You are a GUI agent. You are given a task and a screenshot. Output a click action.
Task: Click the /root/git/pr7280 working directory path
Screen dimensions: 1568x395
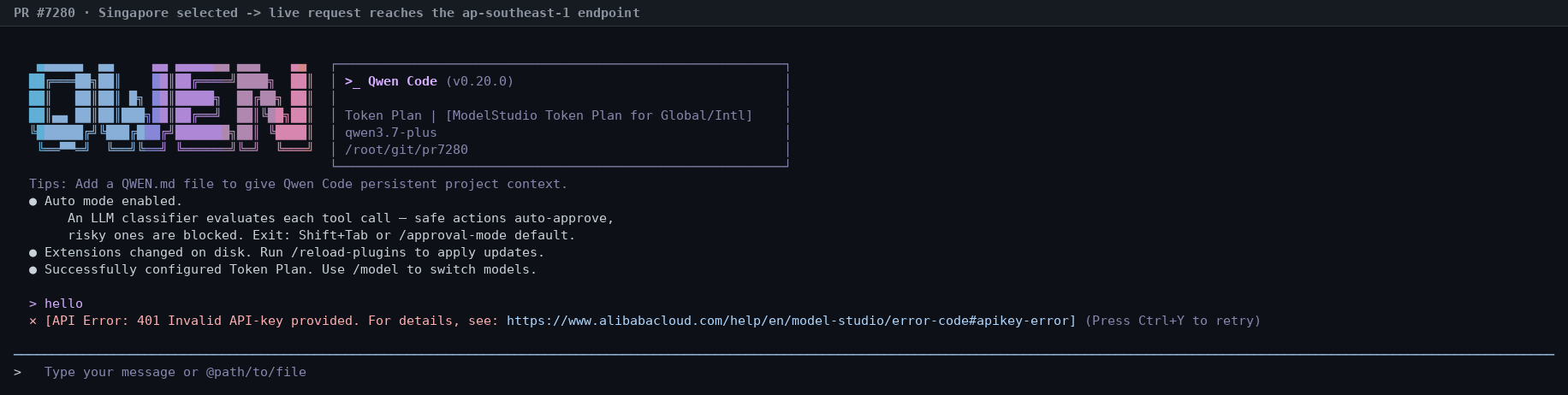(x=407, y=150)
